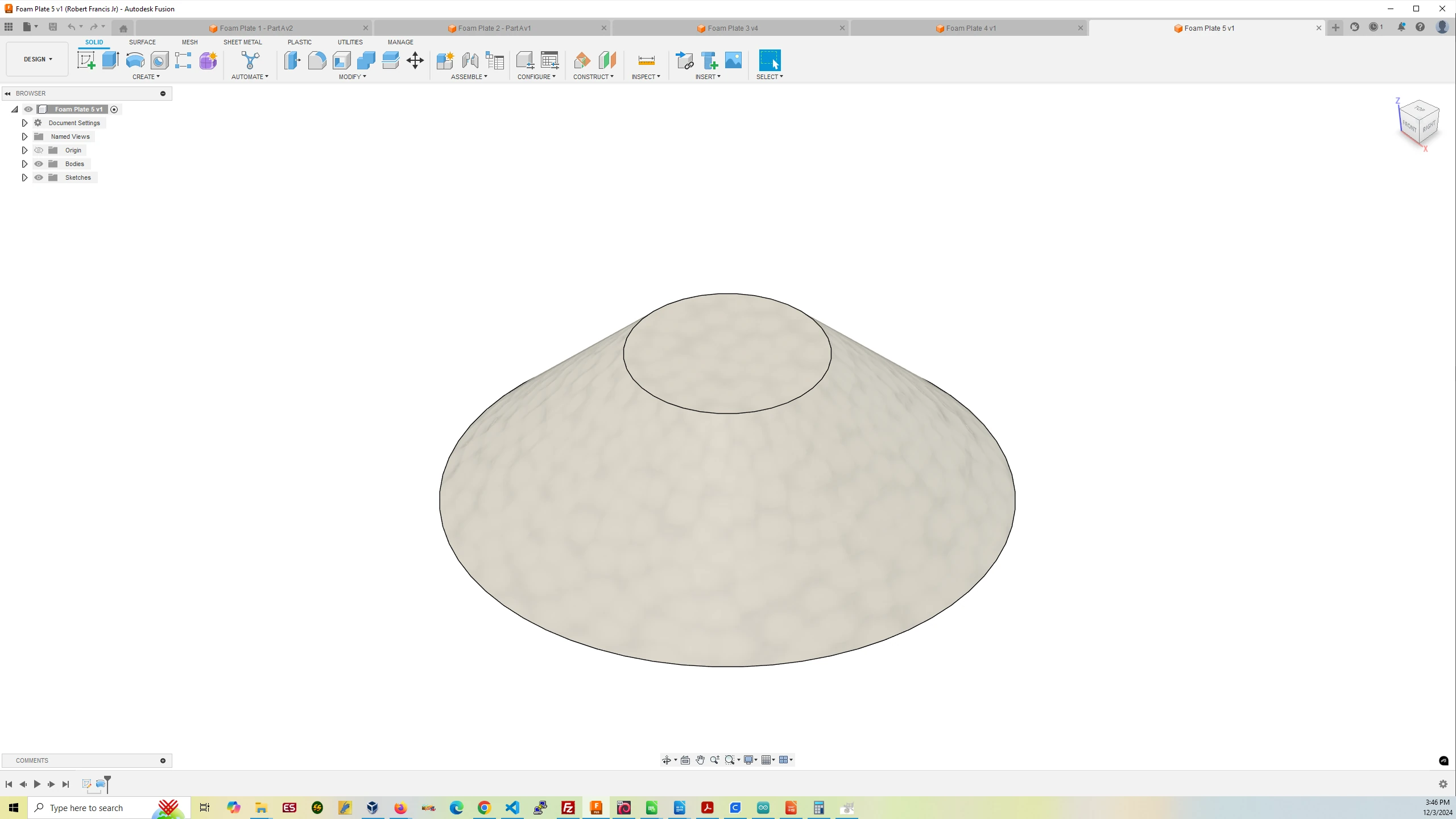The image size is (1456, 819).
Task: Click the Pan hand icon
Action: [700, 760]
